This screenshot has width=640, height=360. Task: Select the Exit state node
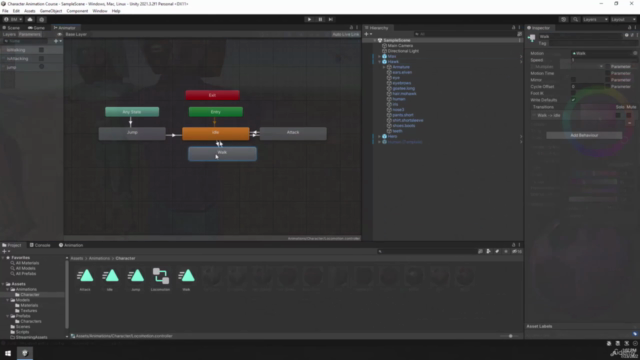point(212,95)
